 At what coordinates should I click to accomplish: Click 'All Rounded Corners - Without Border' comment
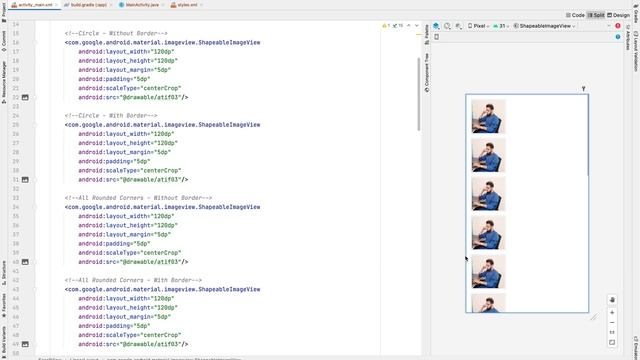139,198
